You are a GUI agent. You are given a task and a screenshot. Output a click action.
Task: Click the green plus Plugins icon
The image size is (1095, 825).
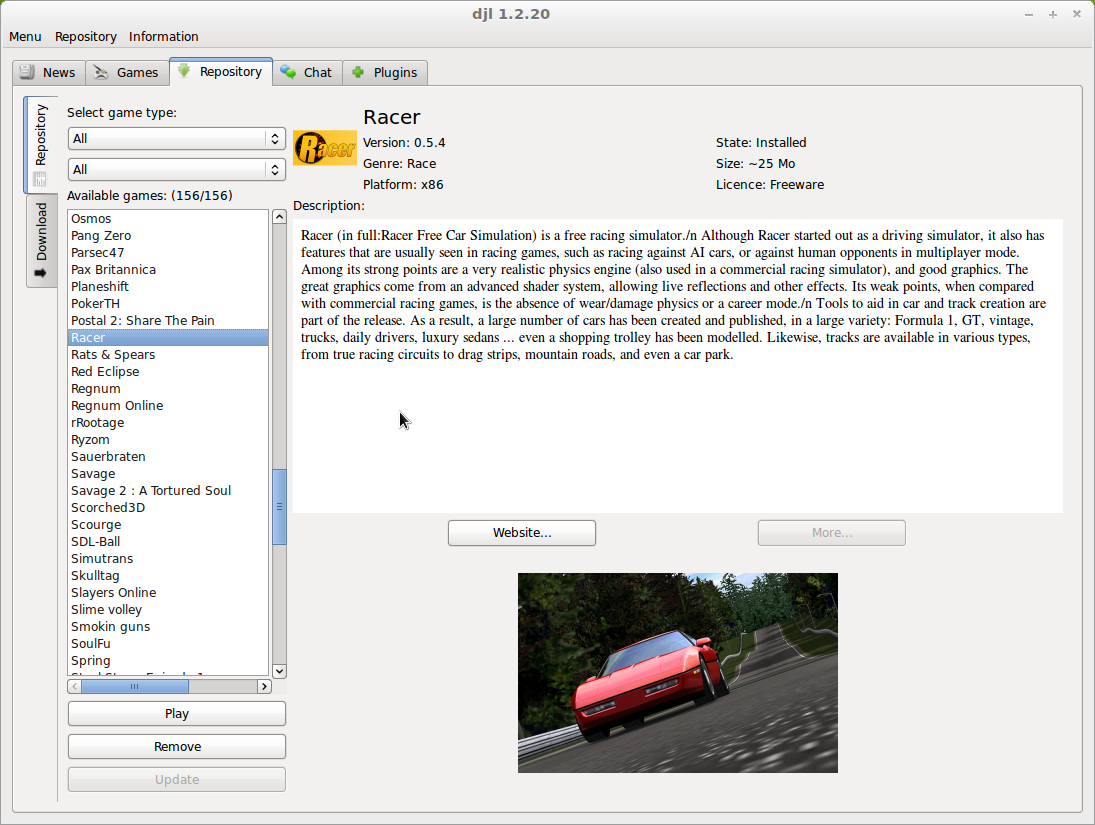point(356,72)
